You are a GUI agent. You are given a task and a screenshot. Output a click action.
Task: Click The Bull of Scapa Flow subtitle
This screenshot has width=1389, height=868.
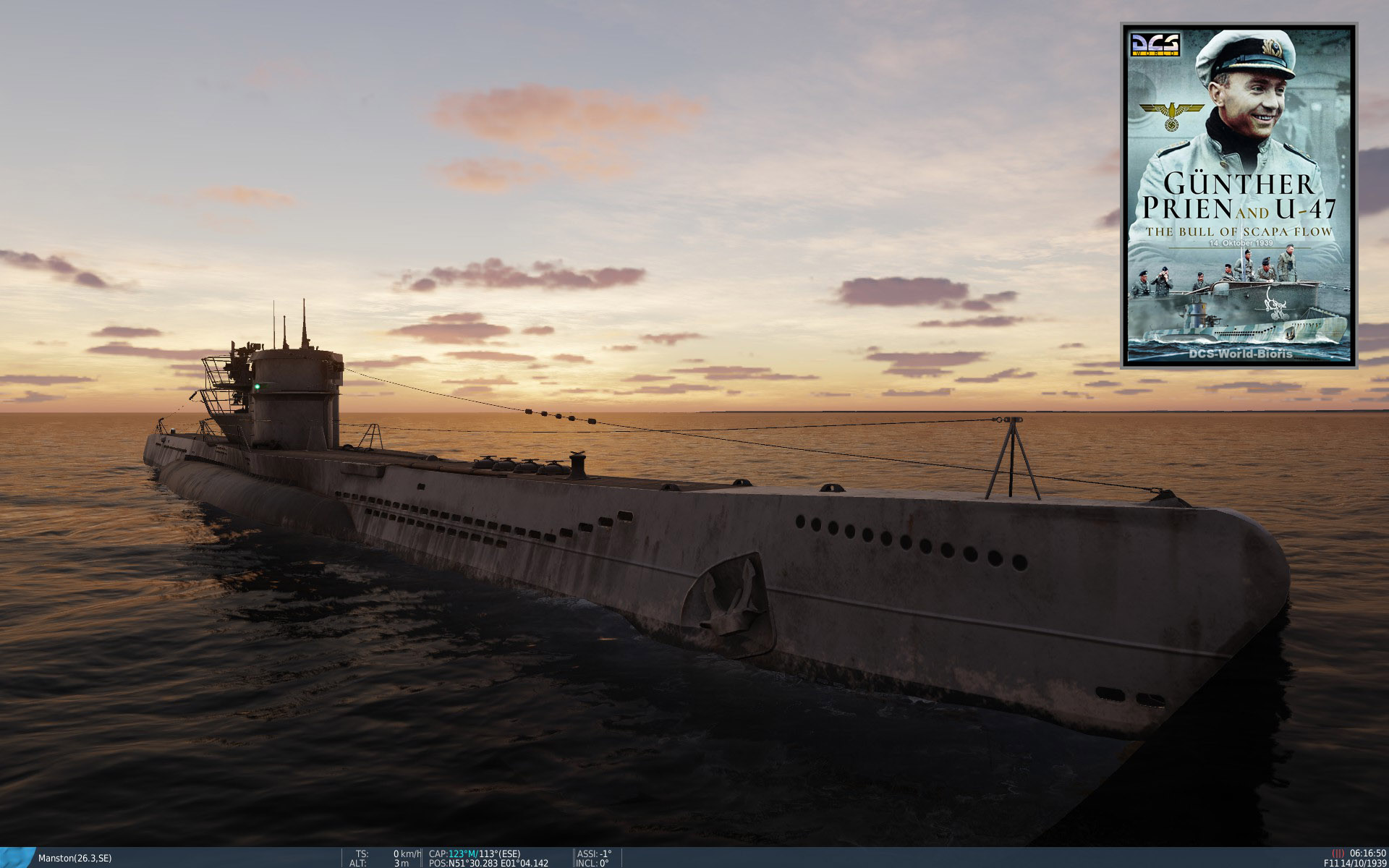(x=1239, y=231)
